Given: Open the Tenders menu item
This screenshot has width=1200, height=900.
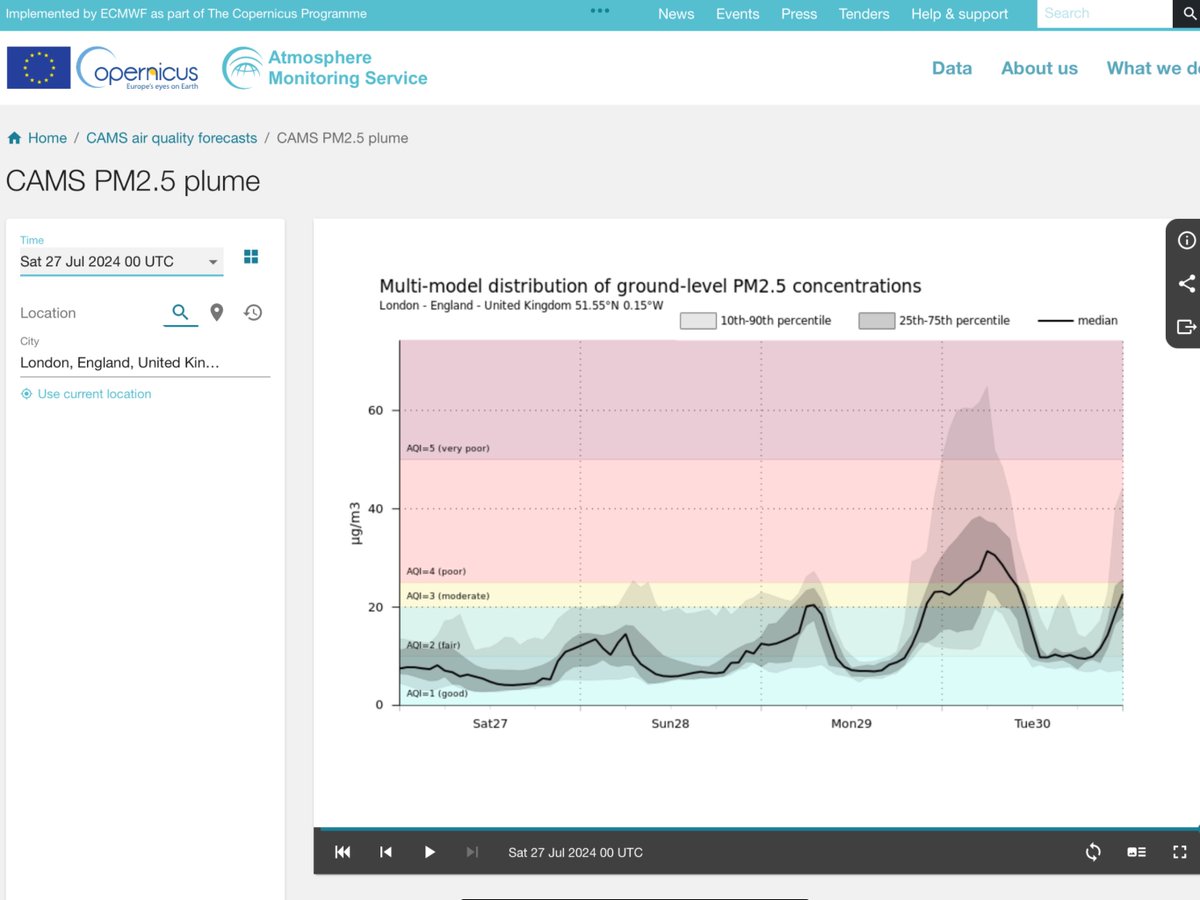Looking at the screenshot, I should click(x=864, y=14).
